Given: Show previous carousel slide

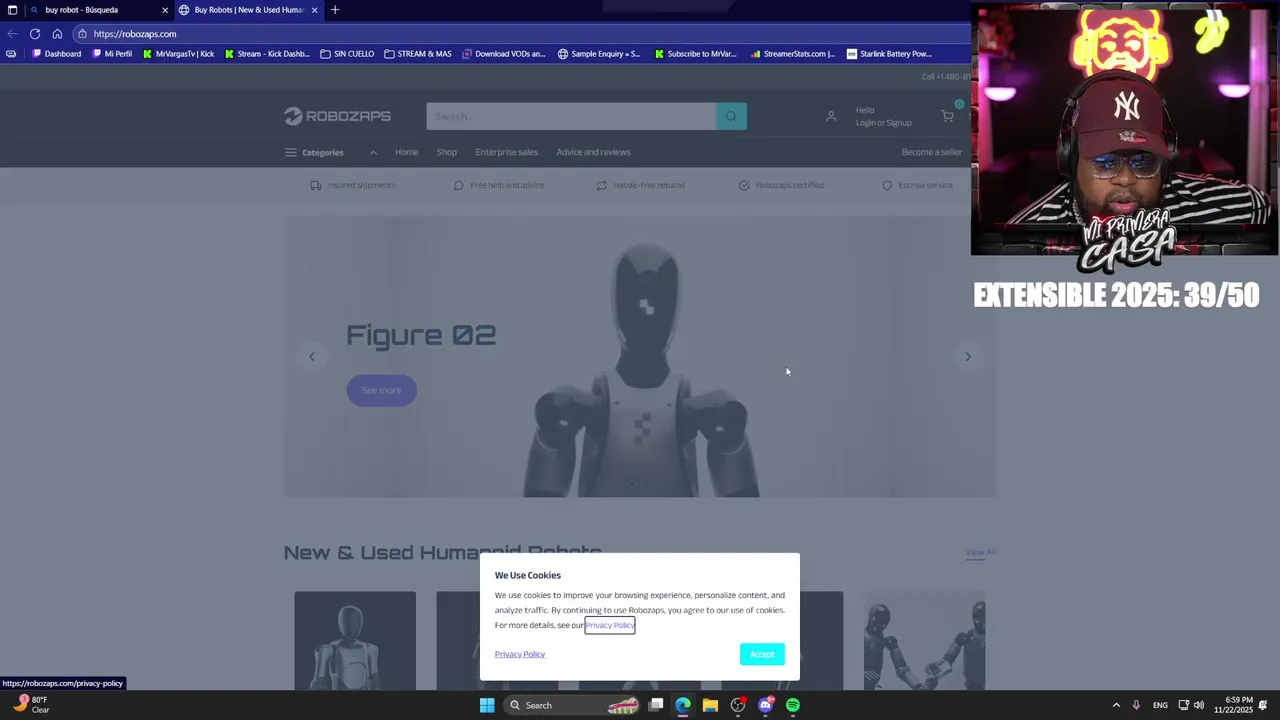Looking at the screenshot, I should click(x=312, y=357).
